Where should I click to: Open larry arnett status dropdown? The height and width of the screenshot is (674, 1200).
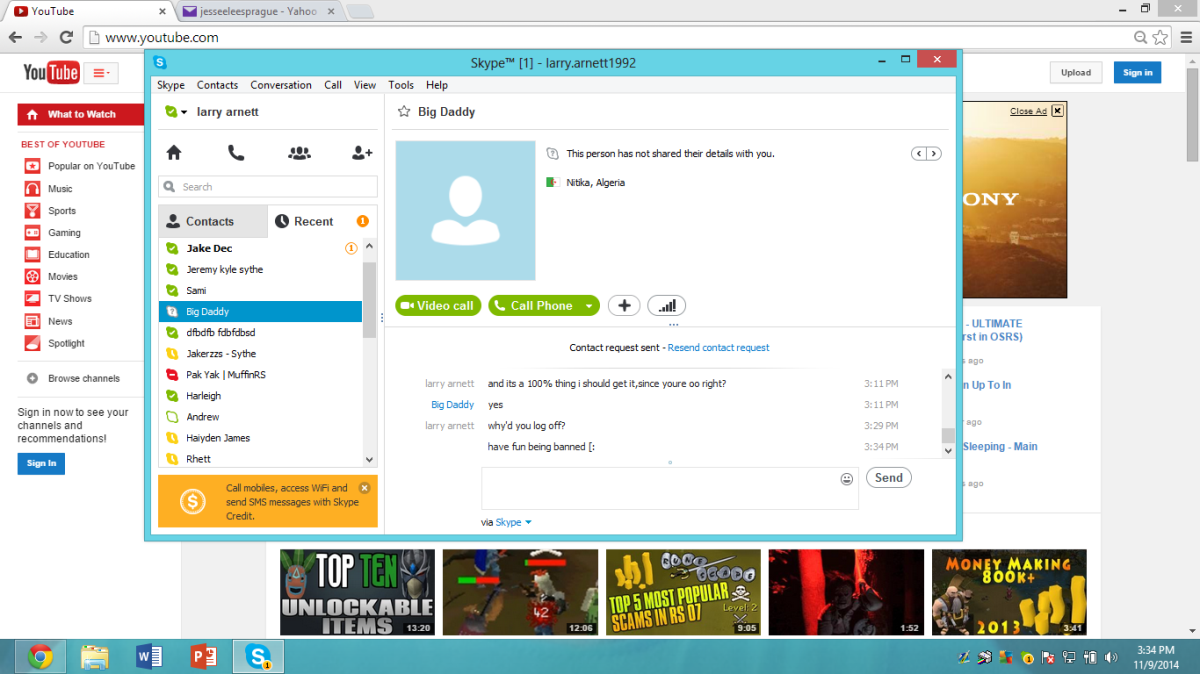click(176, 112)
